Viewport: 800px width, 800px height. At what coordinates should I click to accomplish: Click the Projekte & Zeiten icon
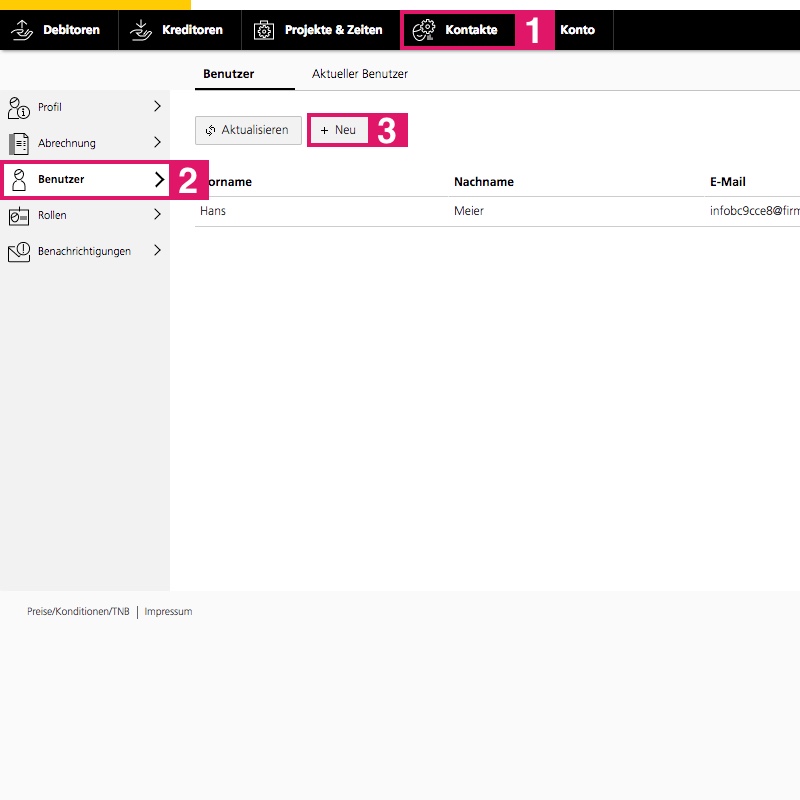pyautogui.click(x=264, y=30)
